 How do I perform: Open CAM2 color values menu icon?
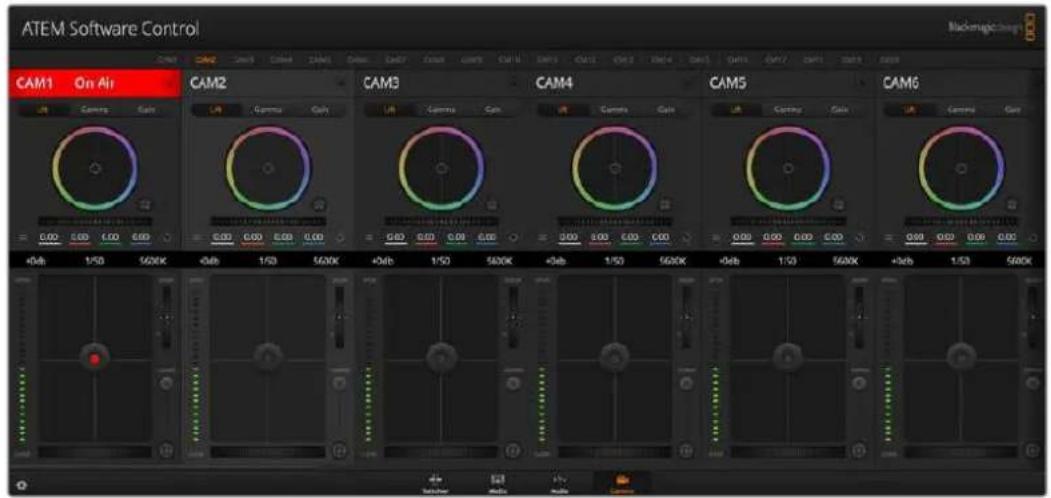[x=195, y=237]
